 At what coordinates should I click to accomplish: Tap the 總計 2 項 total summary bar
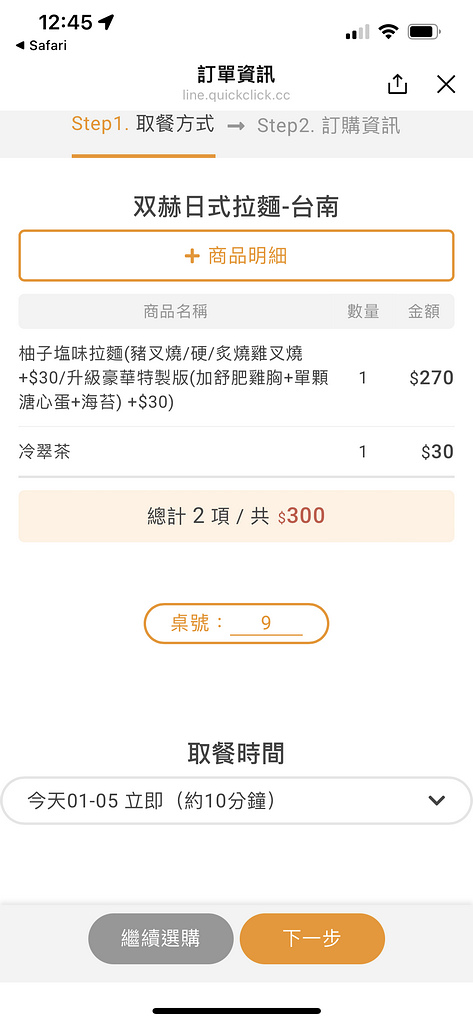[x=236, y=516]
